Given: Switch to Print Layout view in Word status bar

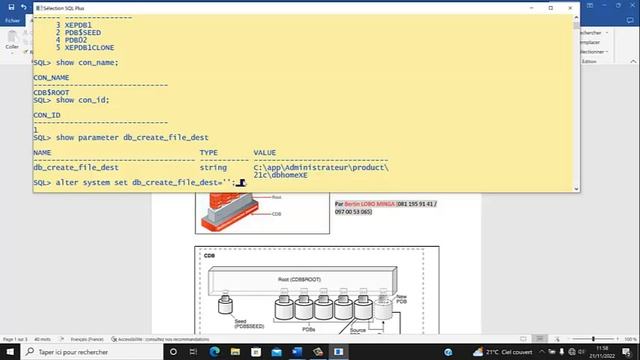Looking at the screenshot, I should click(540, 339).
